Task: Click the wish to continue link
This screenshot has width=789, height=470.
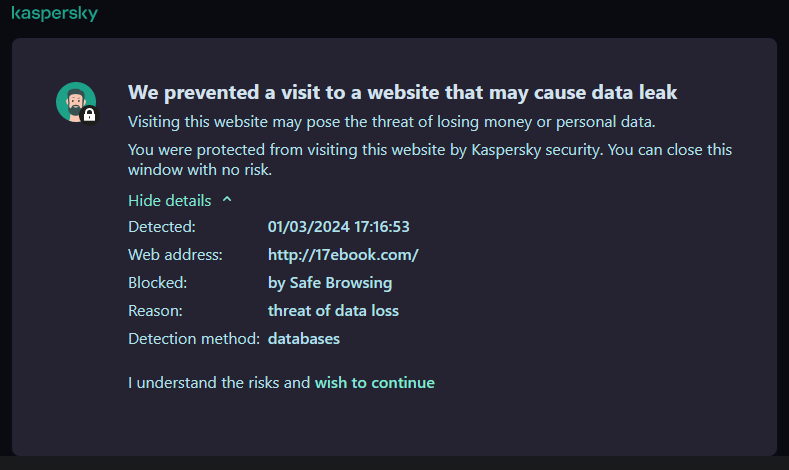Action: (375, 382)
